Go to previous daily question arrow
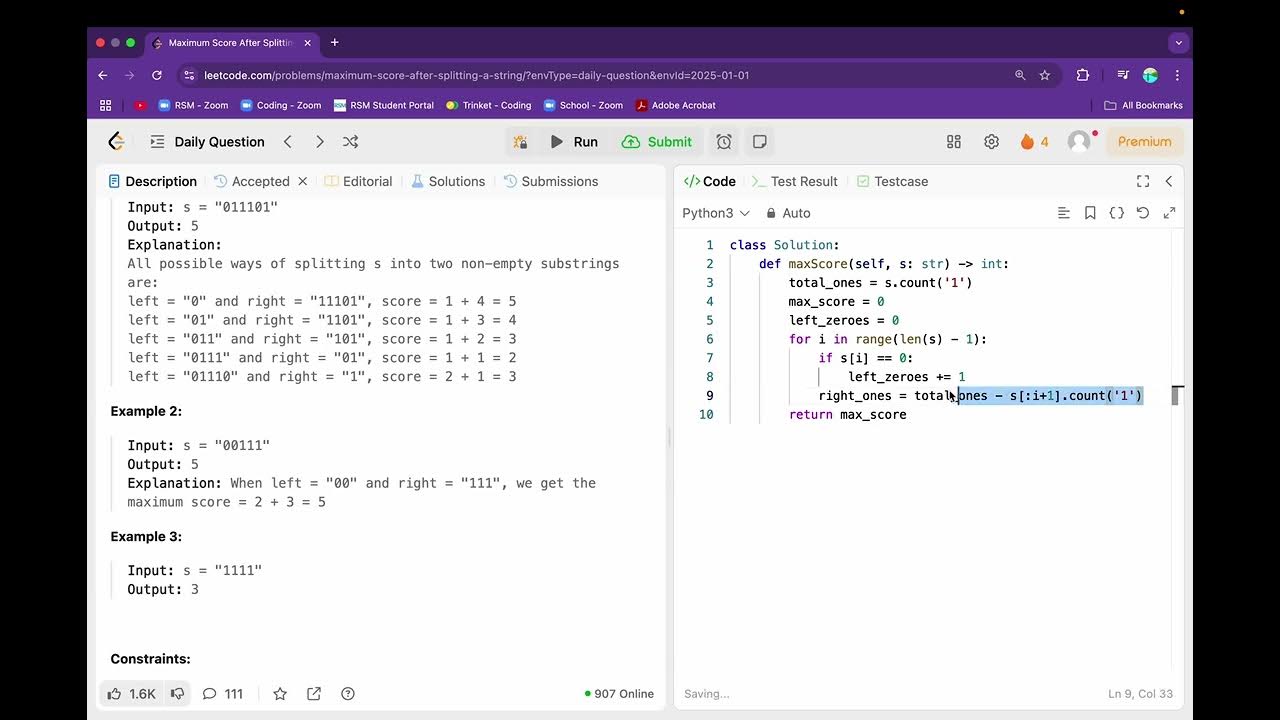The height and width of the screenshot is (720, 1280). (x=288, y=142)
